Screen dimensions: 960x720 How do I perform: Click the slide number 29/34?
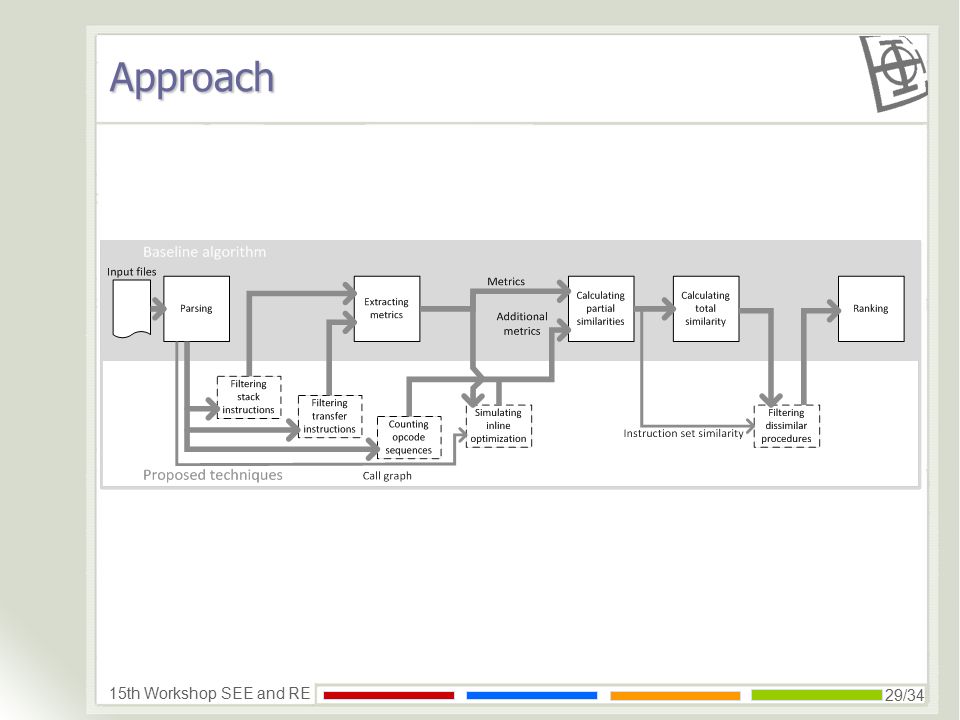point(904,696)
